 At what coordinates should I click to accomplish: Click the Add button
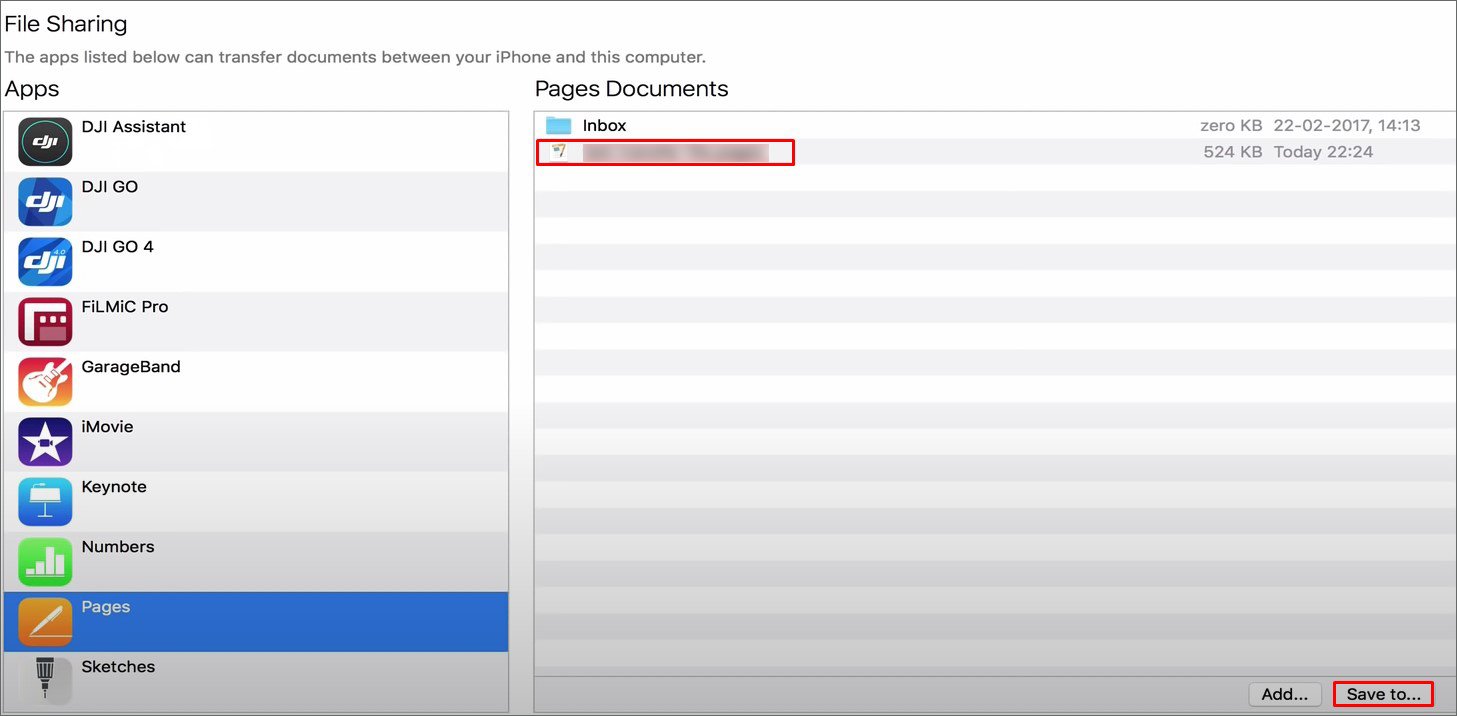point(1284,694)
